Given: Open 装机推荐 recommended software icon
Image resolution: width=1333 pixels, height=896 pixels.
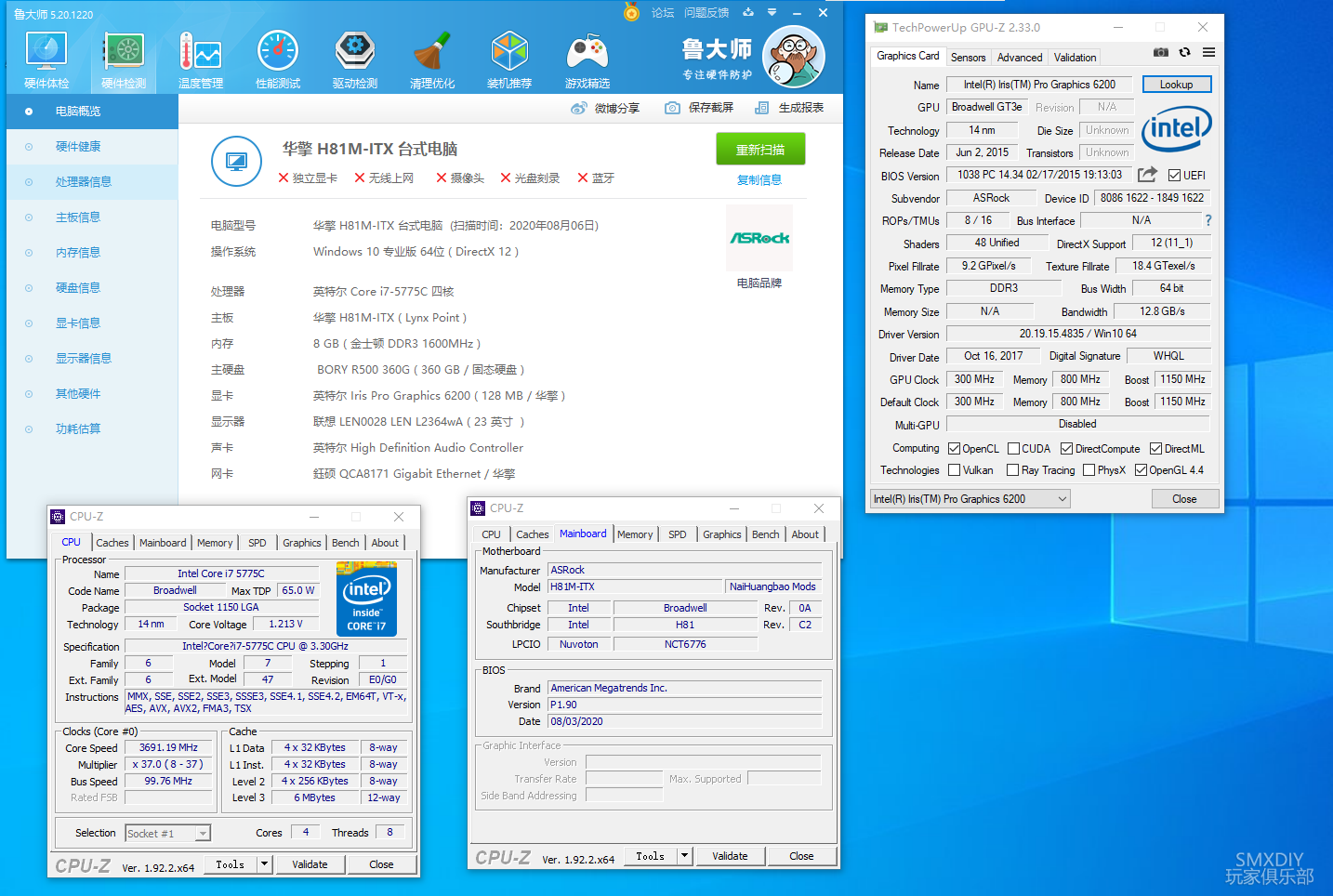Looking at the screenshot, I should pyautogui.click(x=509, y=59).
